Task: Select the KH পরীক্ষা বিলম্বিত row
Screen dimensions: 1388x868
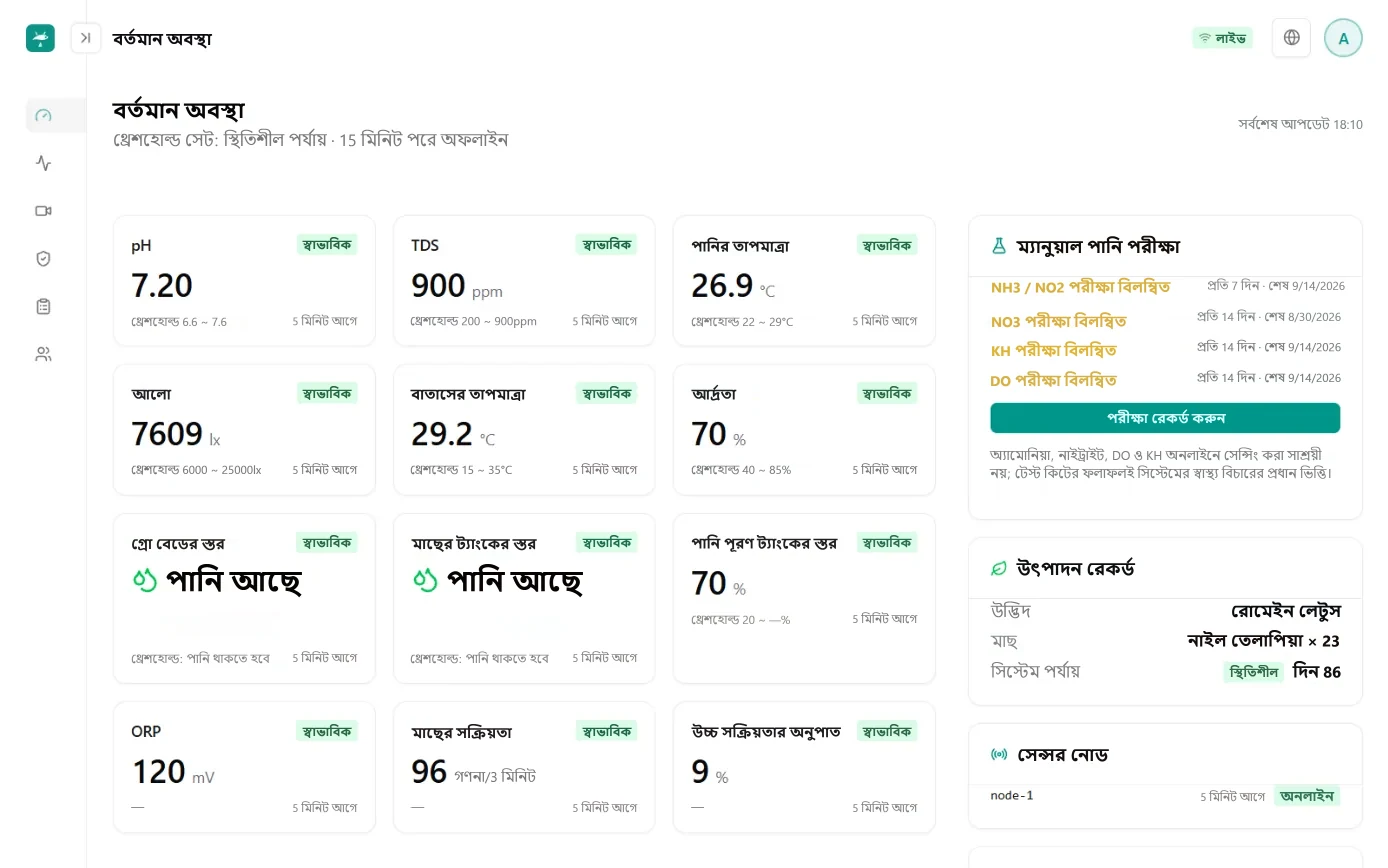Action: [1167, 350]
